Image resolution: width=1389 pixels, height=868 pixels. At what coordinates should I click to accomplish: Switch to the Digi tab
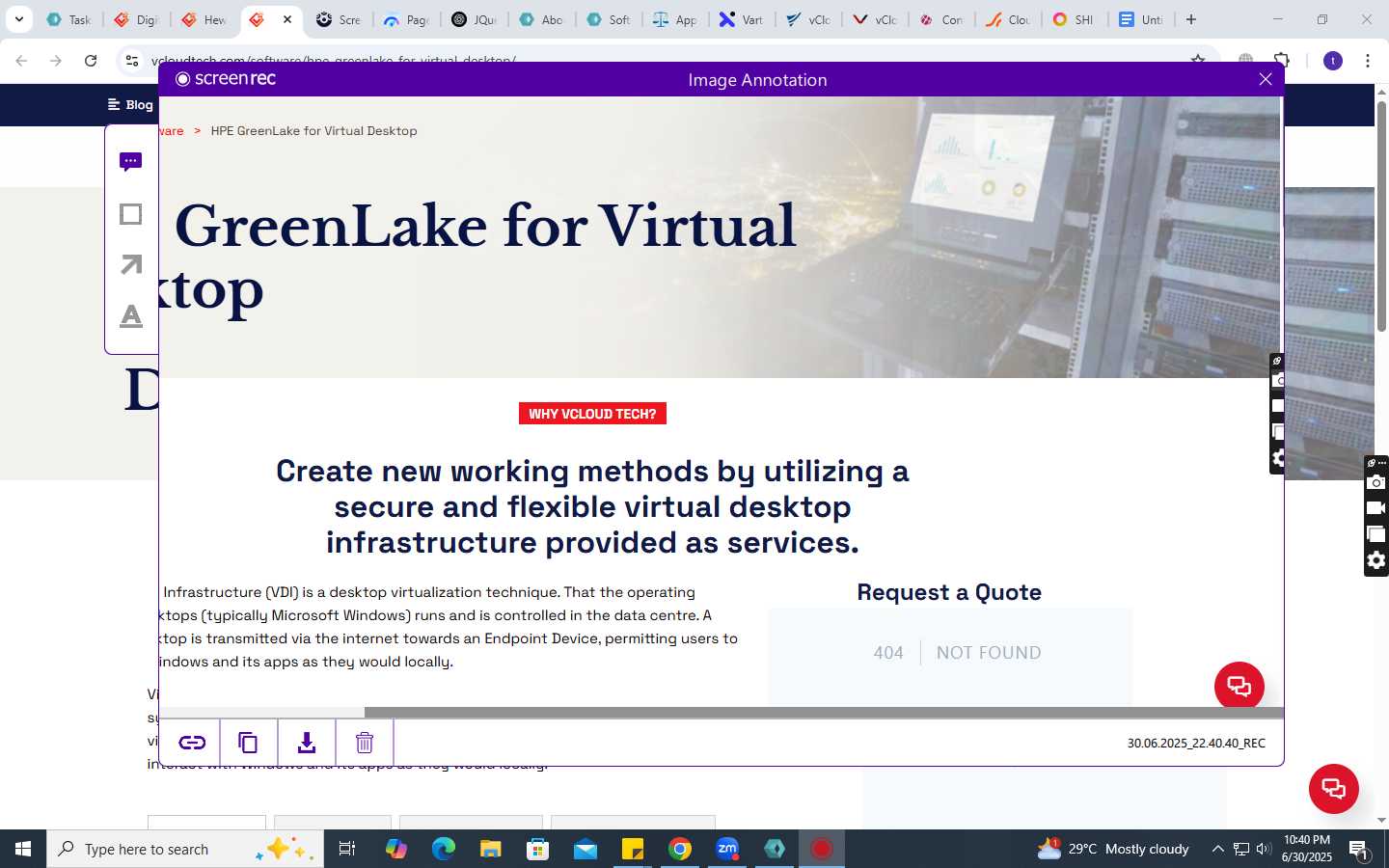pos(136,19)
